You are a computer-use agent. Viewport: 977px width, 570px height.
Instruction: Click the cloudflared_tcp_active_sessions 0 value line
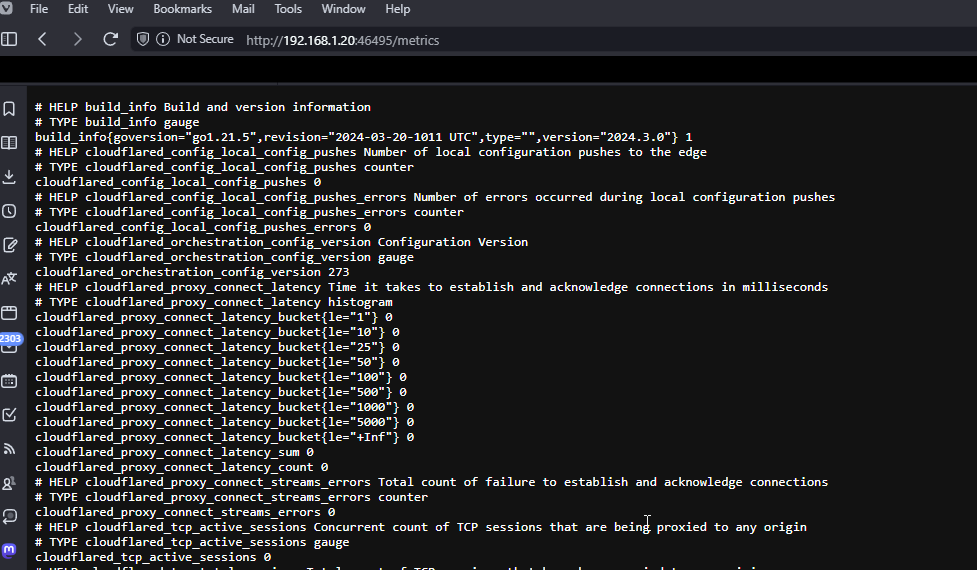(153, 557)
